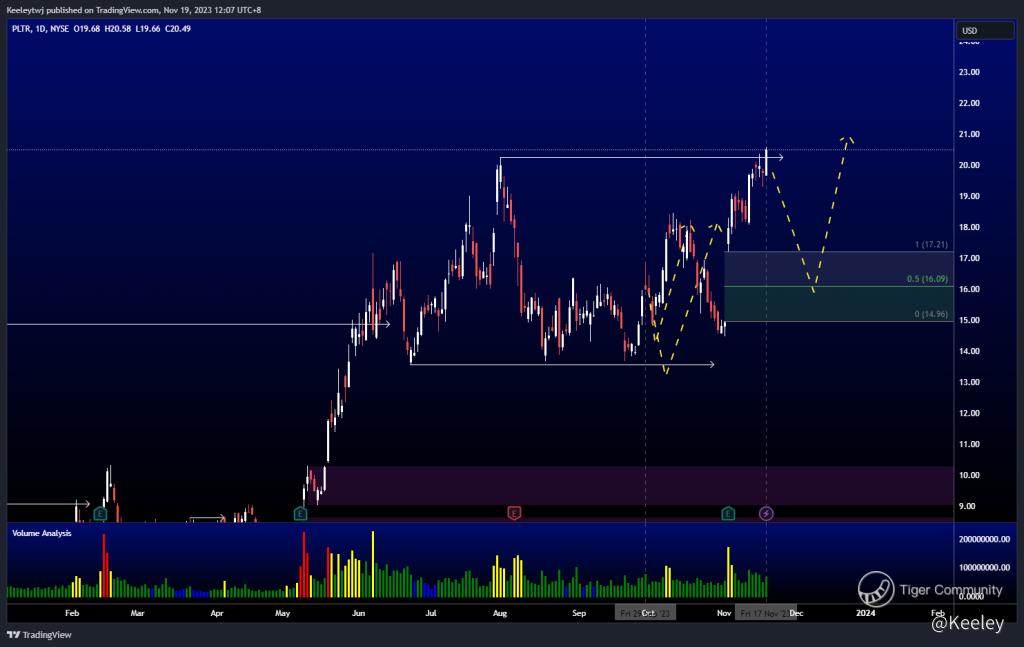1024x647 pixels.
Task: Click the Jun label on time axis
Action: (x=359, y=613)
